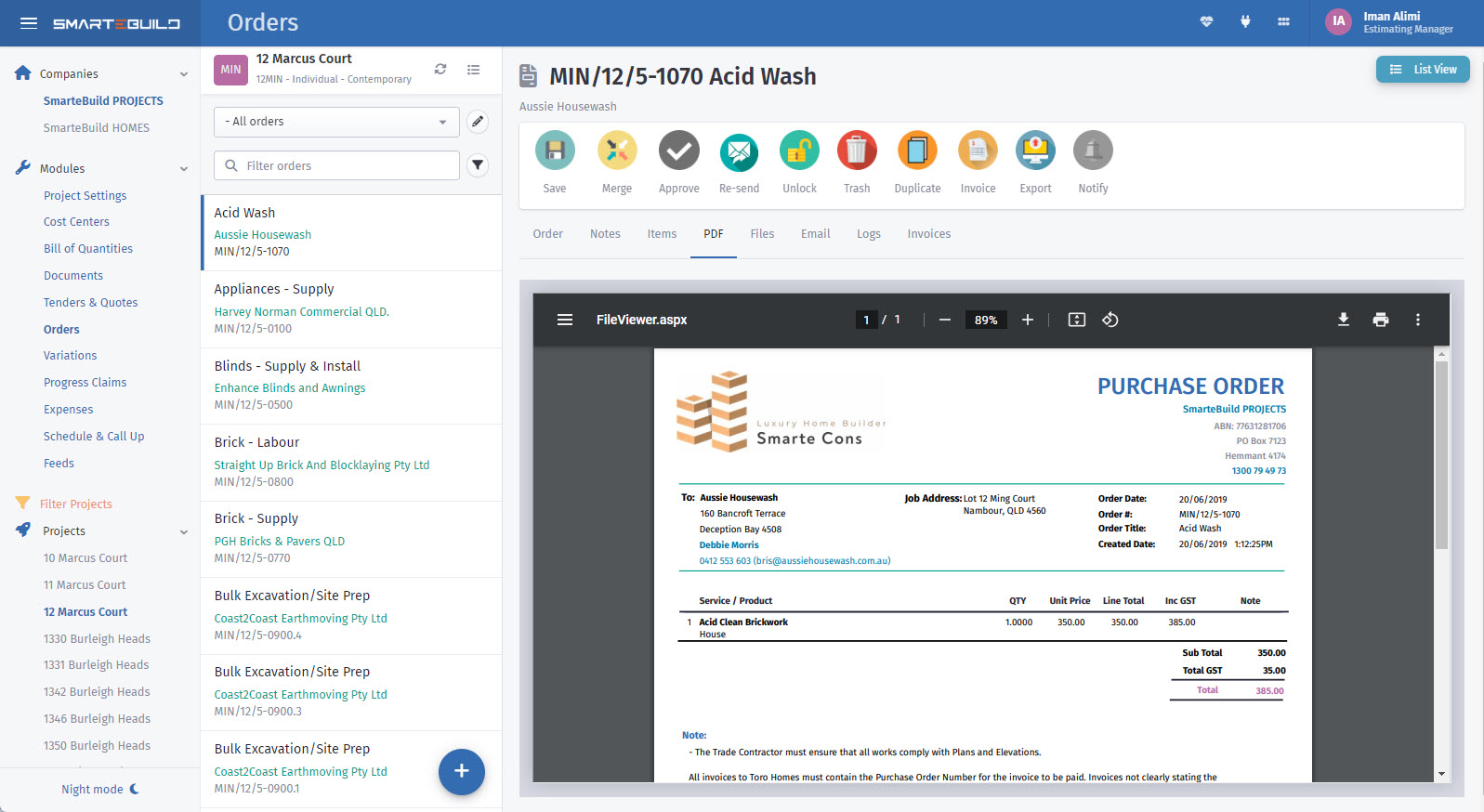This screenshot has width=1484, height=812.
Task: Open PDF viewer more options menu
Action: 1418,320
